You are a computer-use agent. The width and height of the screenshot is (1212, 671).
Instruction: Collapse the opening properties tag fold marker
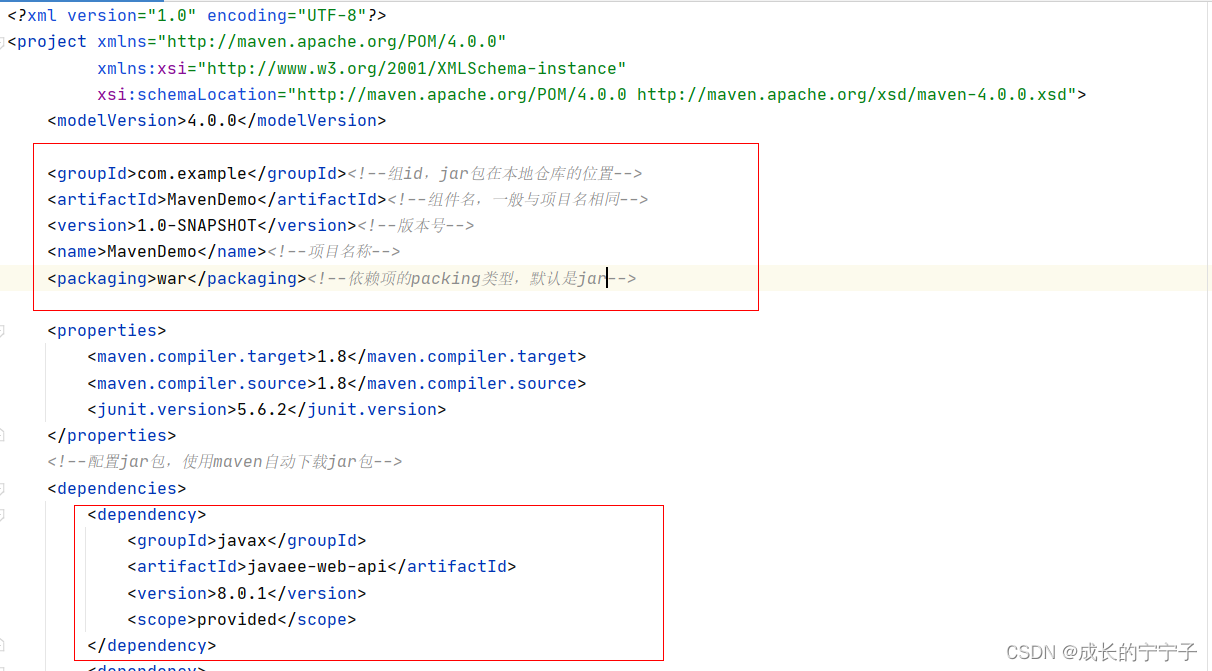(x=2, y=330)
